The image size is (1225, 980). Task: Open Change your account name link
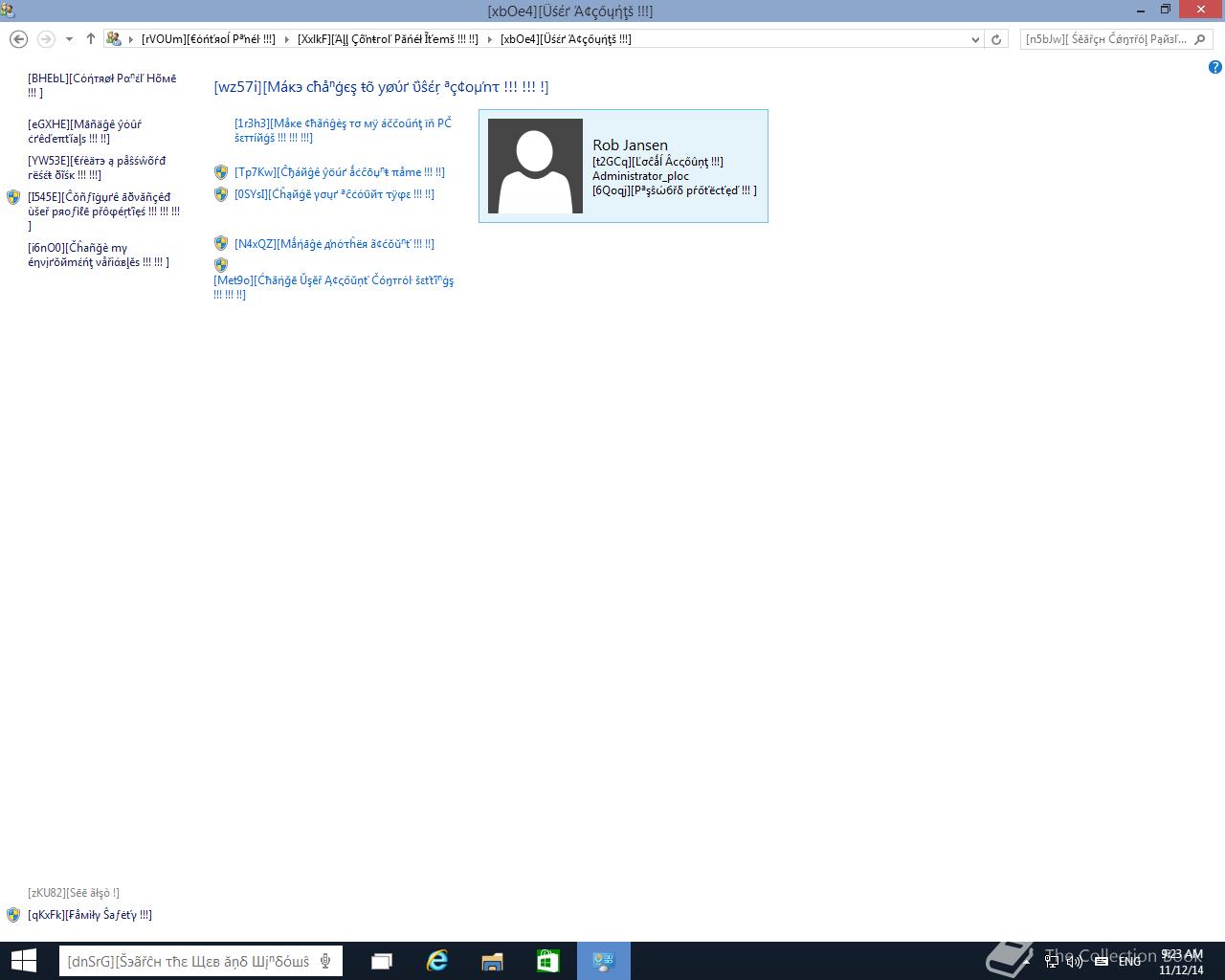tap(340, 172)
